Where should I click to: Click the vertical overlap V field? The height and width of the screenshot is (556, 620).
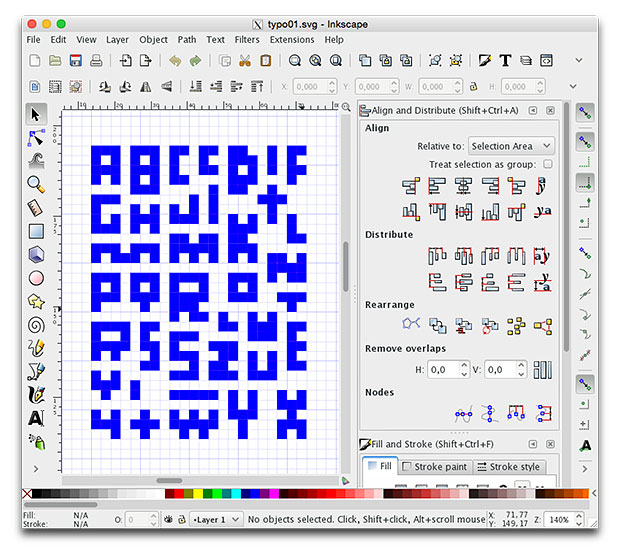click(500, 370)
